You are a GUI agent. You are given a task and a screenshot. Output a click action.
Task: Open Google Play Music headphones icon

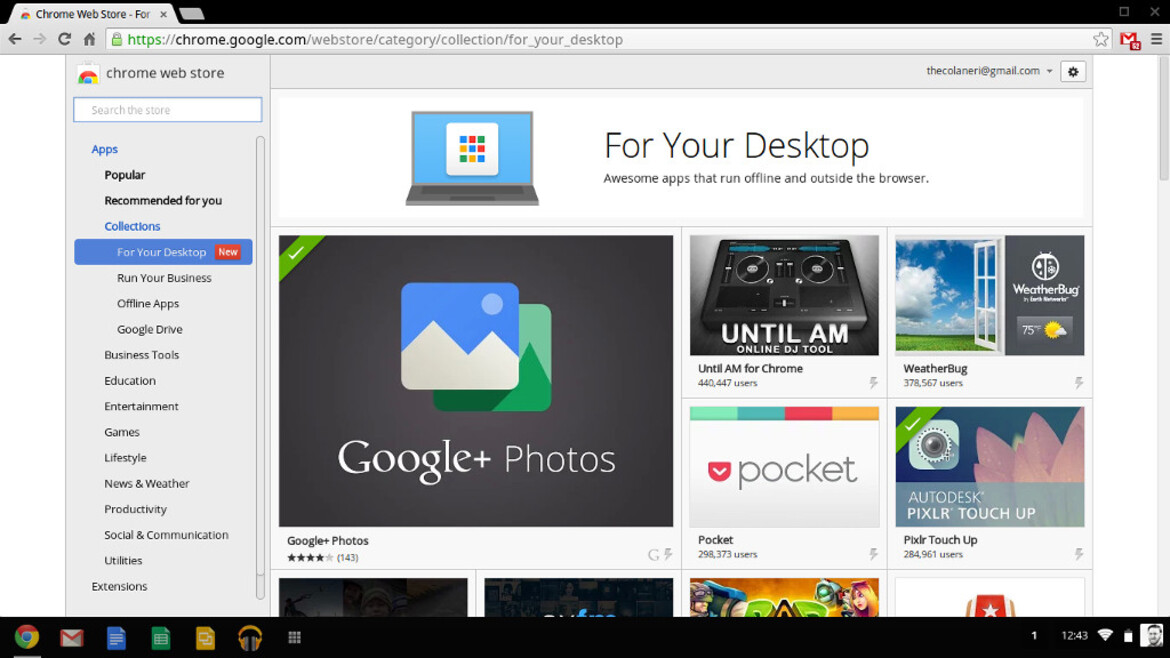click(x=250, y=638)
